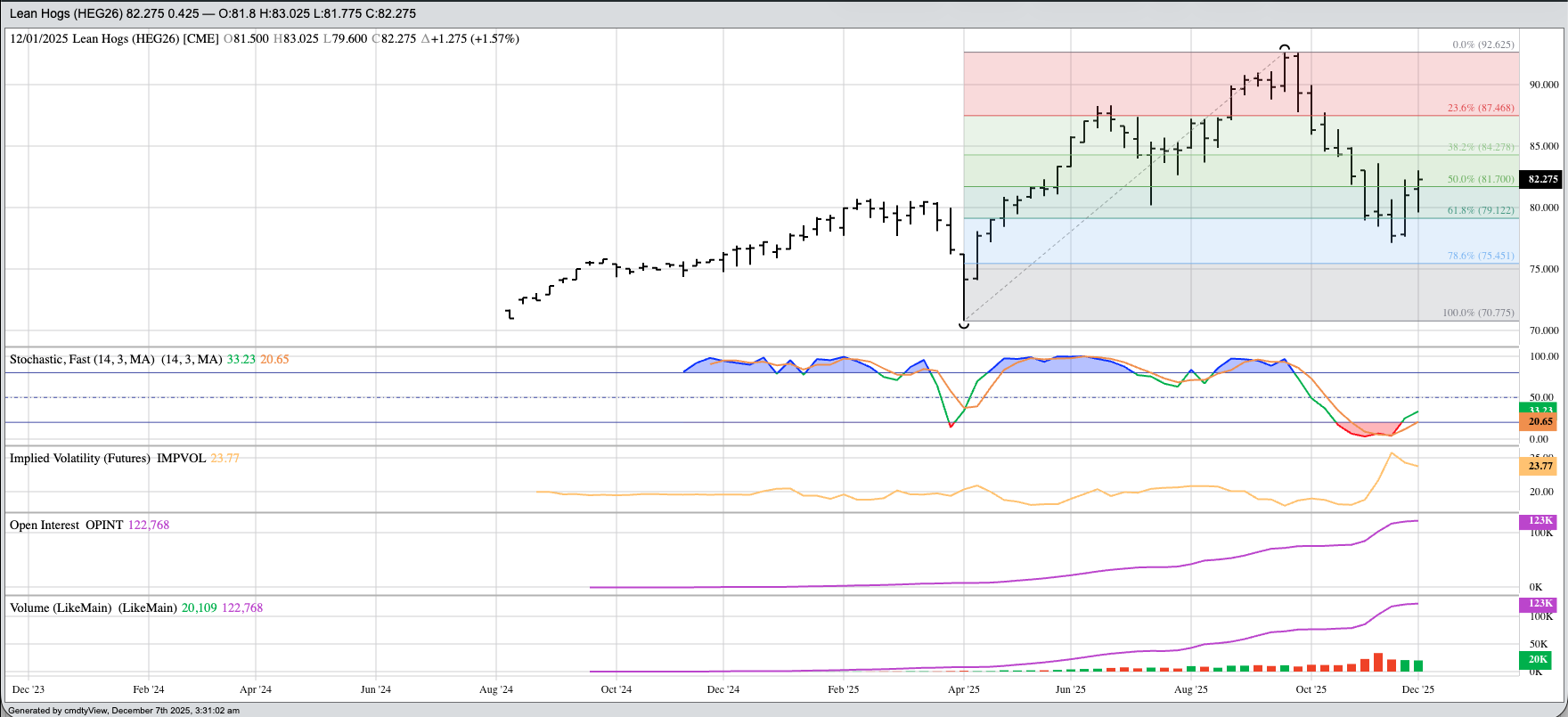Click the Apr '25 date on time axis

click(x=964, y=689)
